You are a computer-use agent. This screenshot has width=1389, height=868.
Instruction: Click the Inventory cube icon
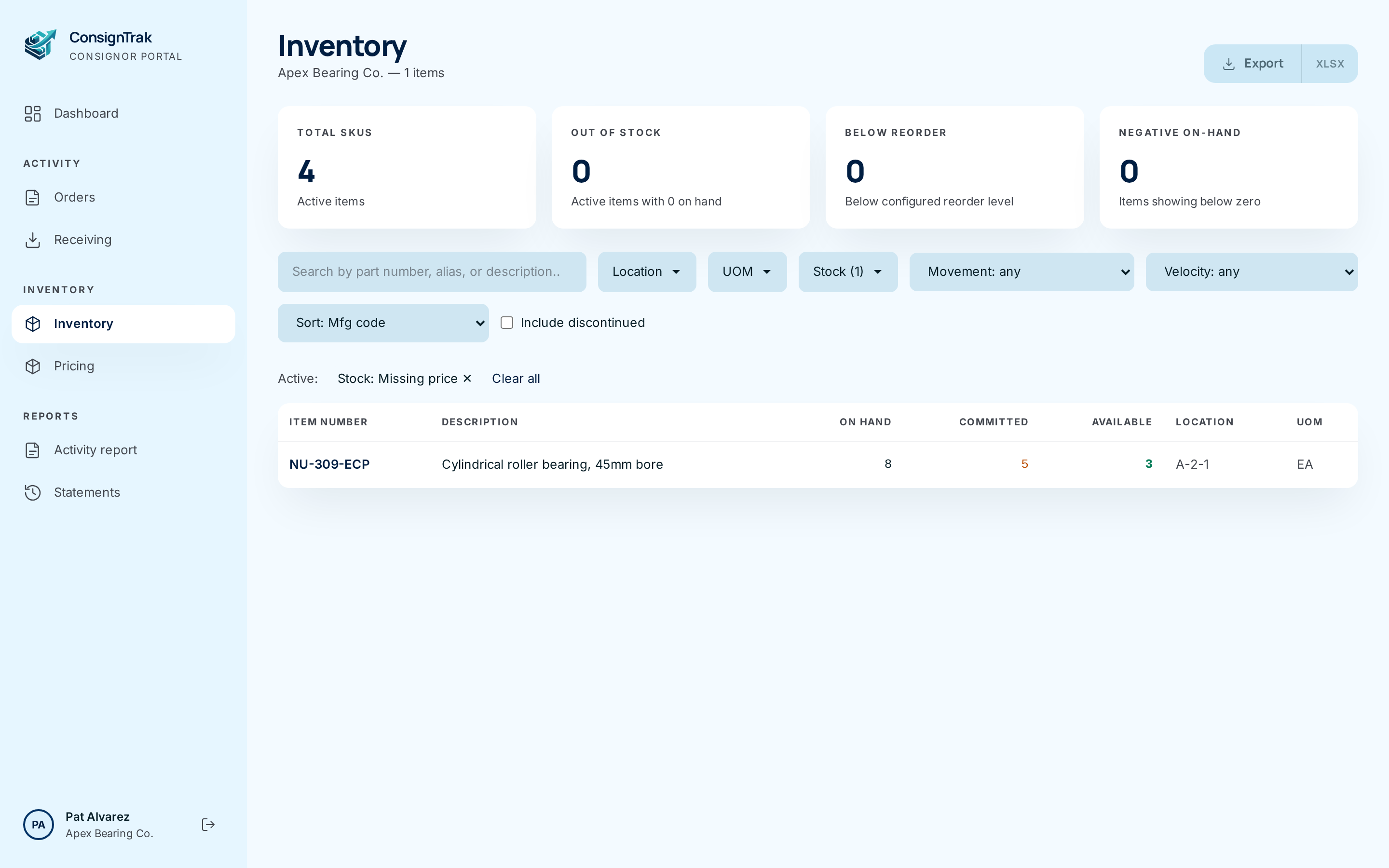coord(33,324)
